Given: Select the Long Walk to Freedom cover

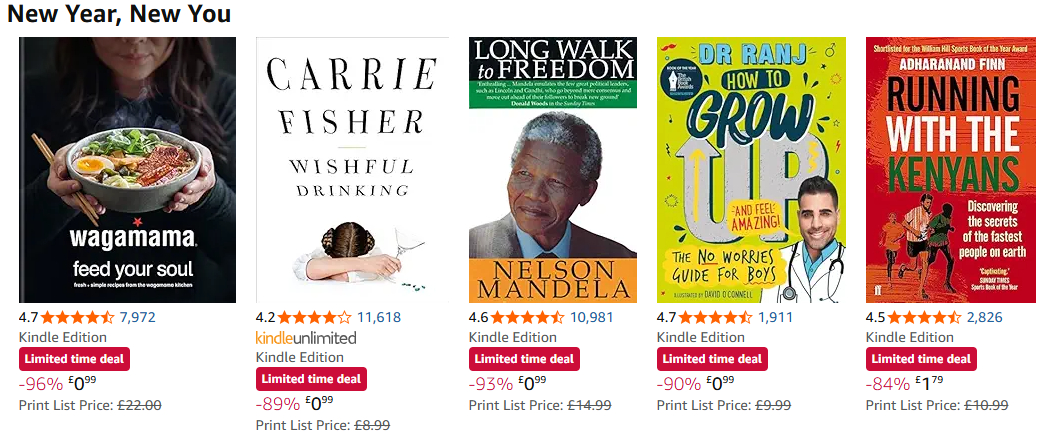Looking at the screenshot, I should (x=553, y=170).
